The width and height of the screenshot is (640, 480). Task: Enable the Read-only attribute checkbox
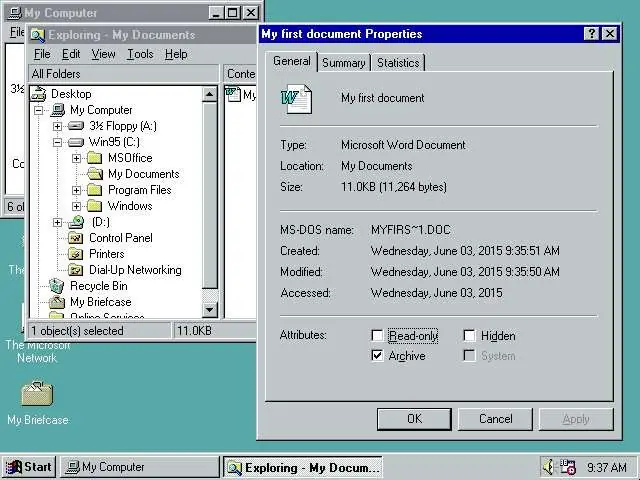click(377, 336)
